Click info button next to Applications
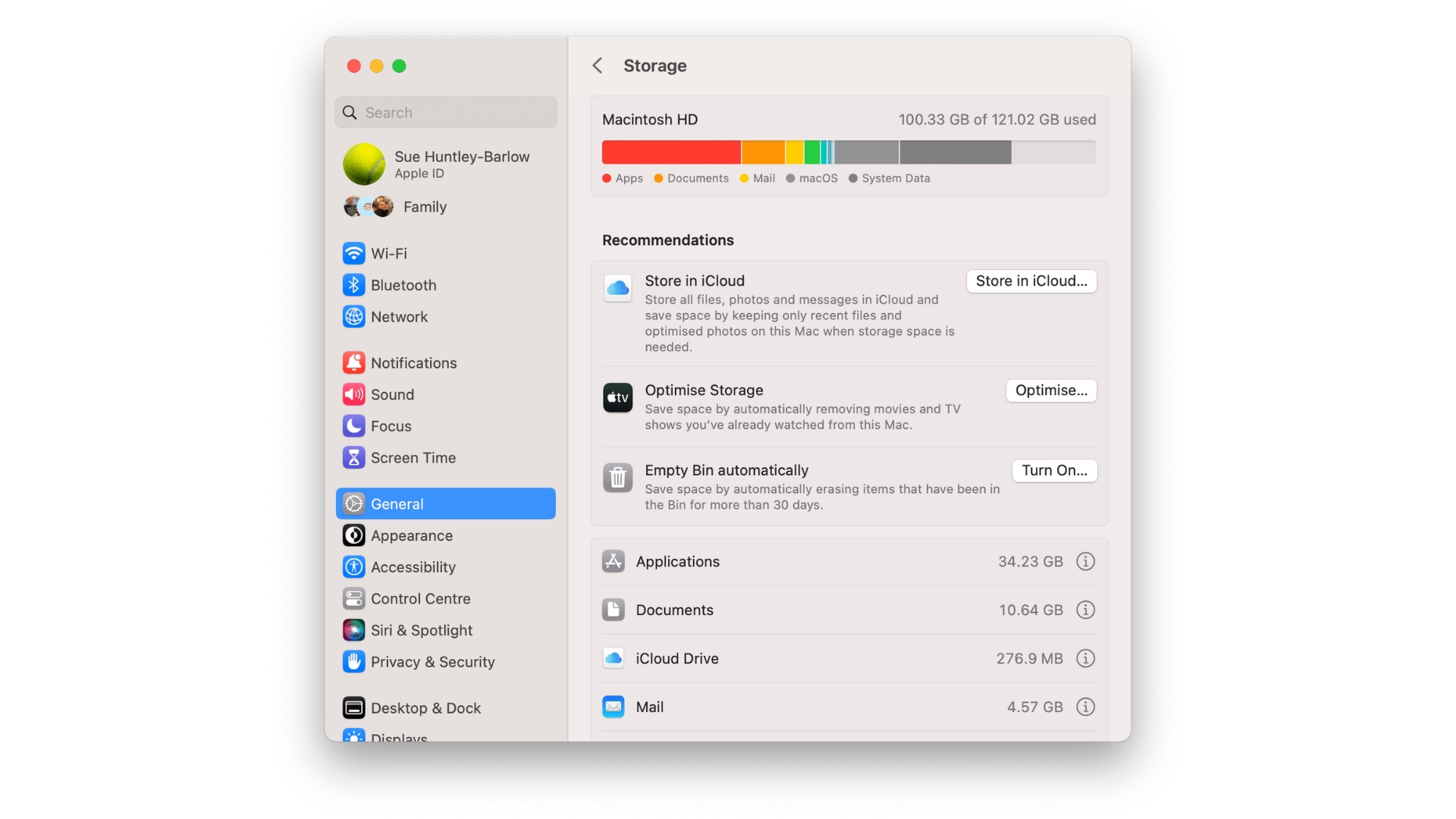1456x819 pixels. (x=1085, y=561)
